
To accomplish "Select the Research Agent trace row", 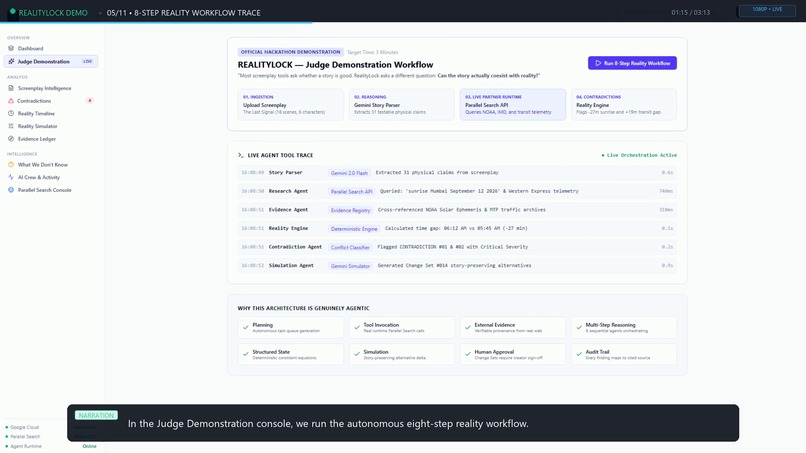I will point(457,191).
